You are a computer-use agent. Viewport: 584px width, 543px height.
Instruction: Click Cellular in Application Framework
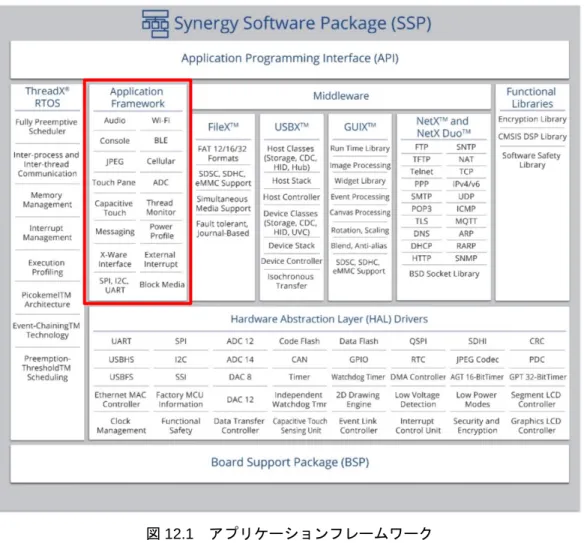tap(161, 161)
